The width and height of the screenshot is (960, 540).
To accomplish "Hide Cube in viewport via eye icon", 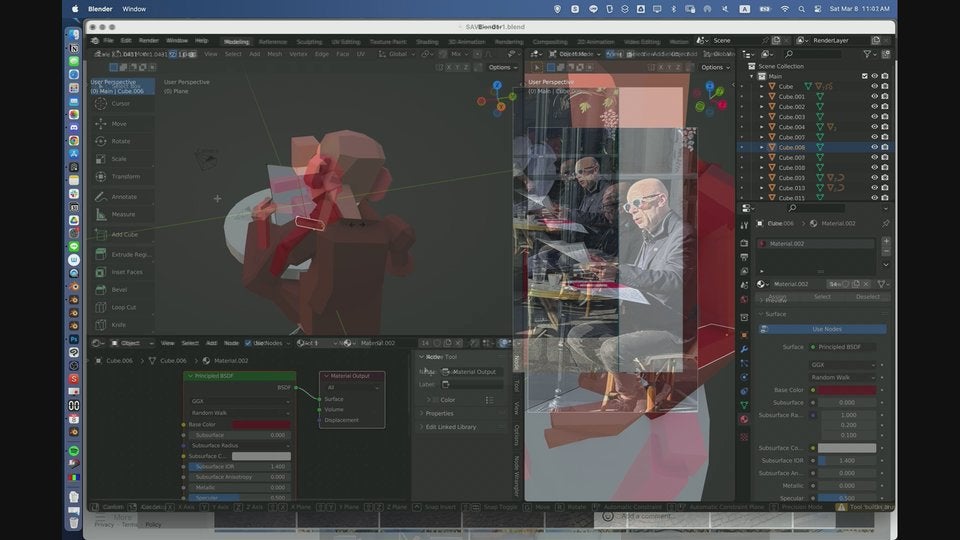I will [874, 86].
